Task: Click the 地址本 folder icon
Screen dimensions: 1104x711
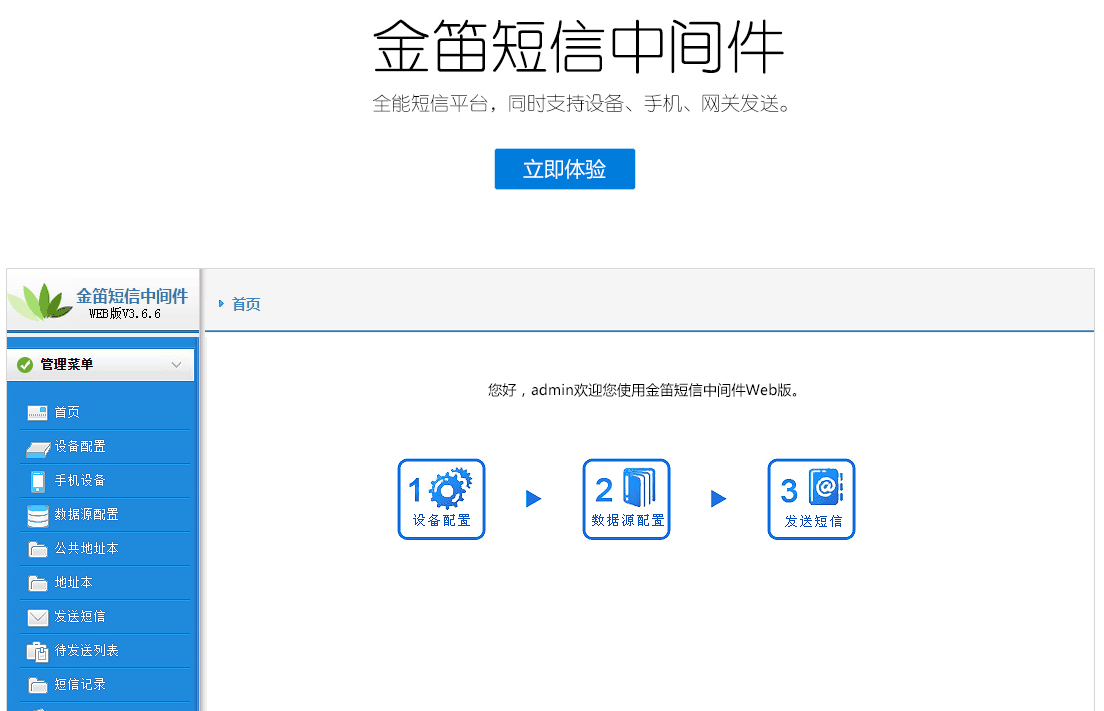Action: click(x=37, y=583)
